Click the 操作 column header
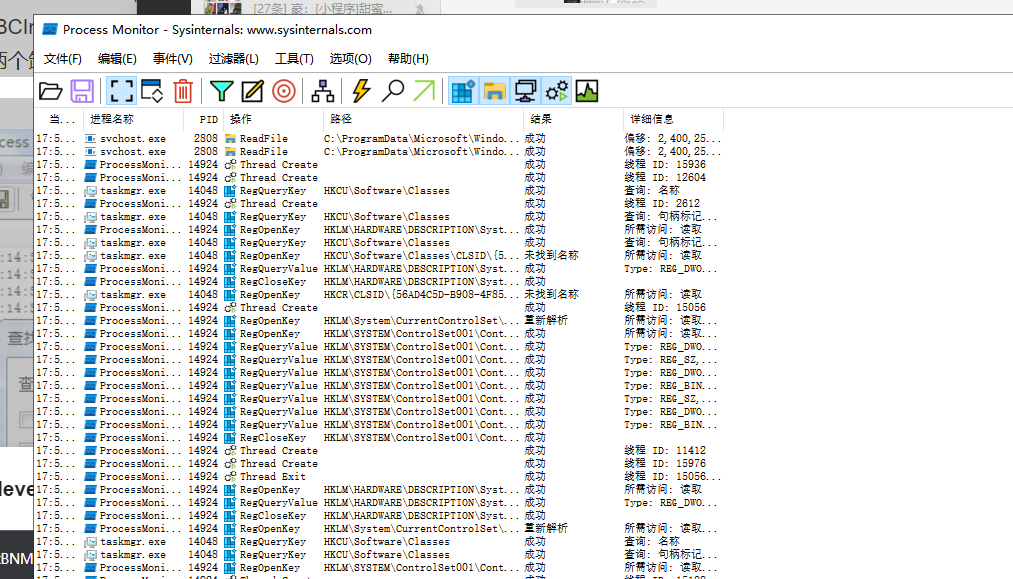 click(274, 119)
